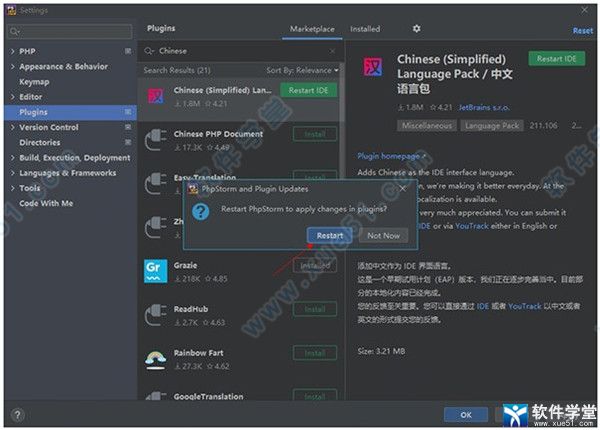Click Restart in the Plugin Updates dialog

pos(329,236)
